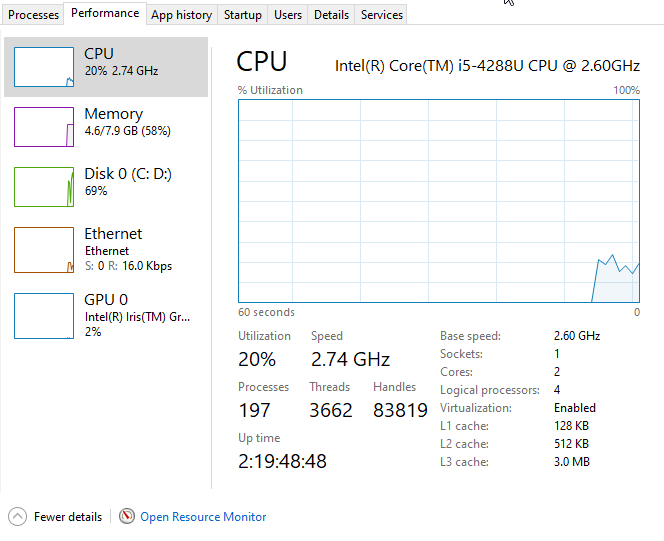
Task: Open the Disk 0 (C: D:) graph thumbnail
Action: pyautogui.click(x=44, y=187)
